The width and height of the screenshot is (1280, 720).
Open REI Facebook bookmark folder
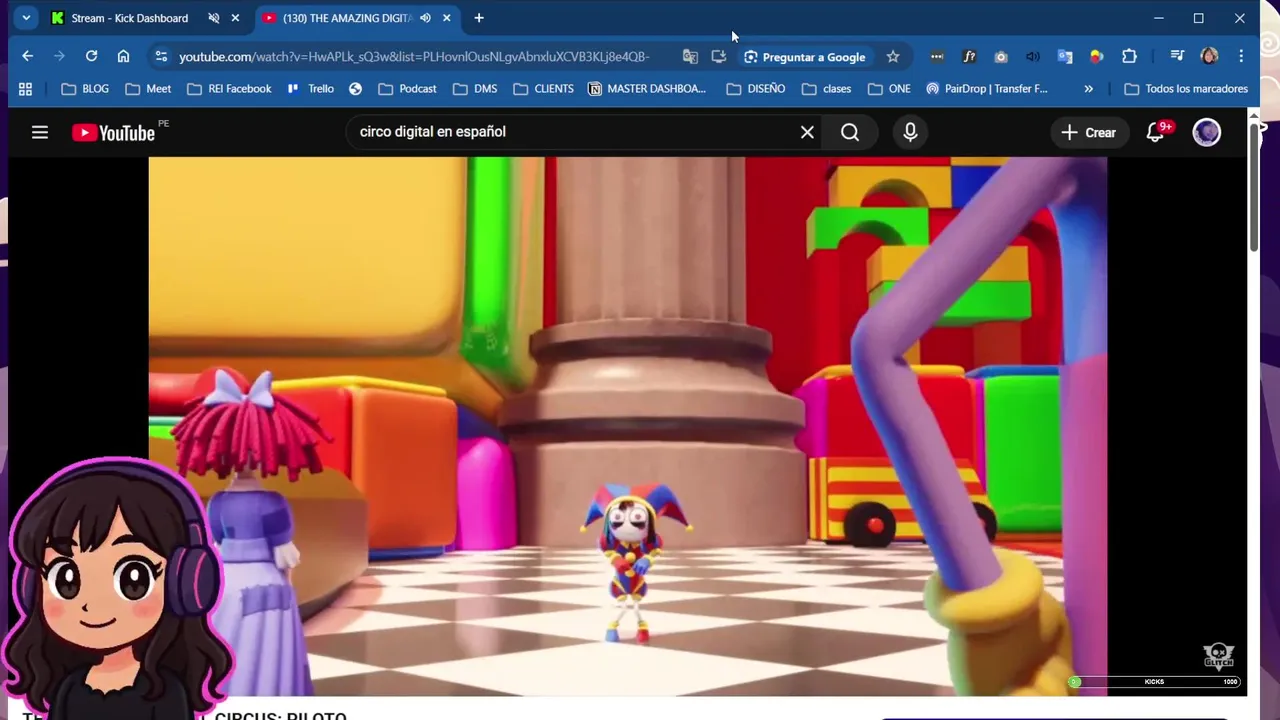(x=229, y=89)
